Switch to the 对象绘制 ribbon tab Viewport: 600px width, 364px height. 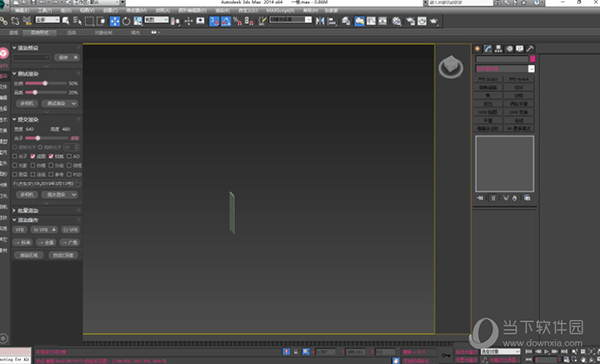tap(103, 33)
